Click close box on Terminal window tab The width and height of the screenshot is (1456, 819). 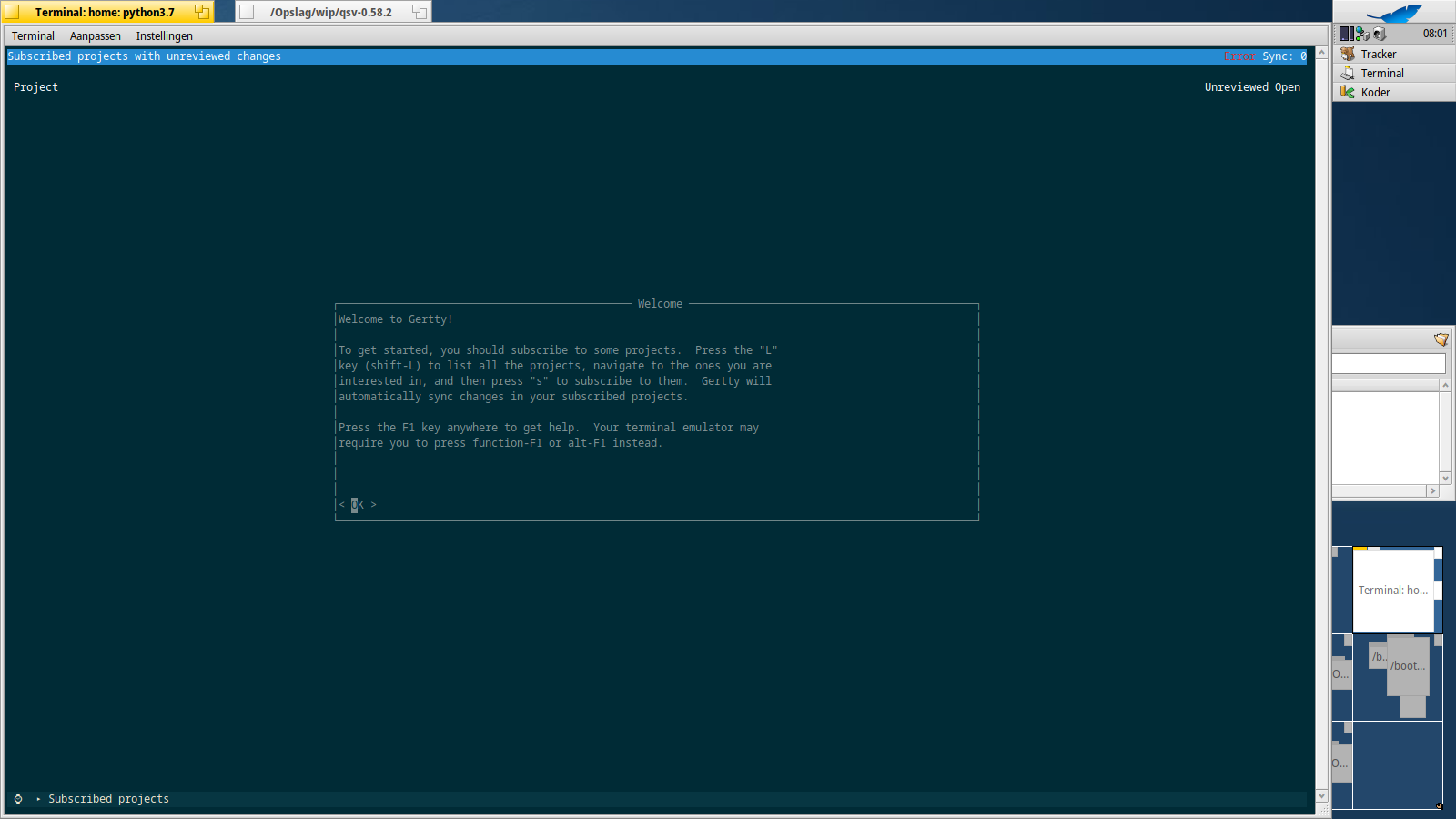click(12, 12)
